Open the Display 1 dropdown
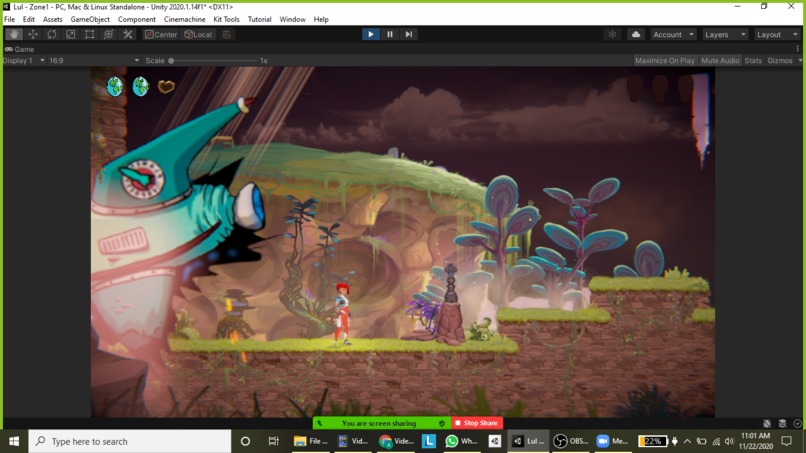Viewport: 806px width, 453px height. tap(23, 61)
